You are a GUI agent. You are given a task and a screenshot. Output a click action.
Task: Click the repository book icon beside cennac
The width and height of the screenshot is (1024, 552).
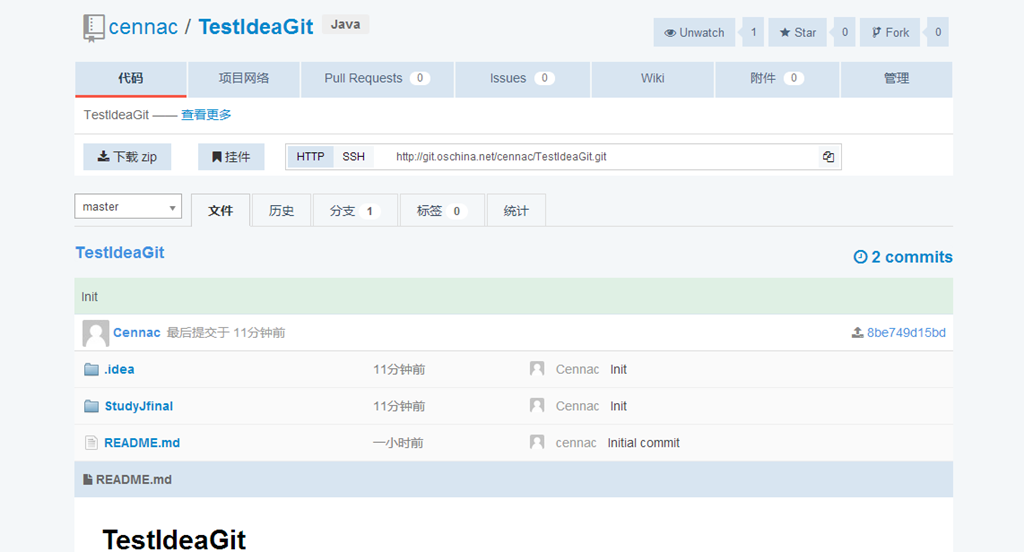click(x=93, y=28)
